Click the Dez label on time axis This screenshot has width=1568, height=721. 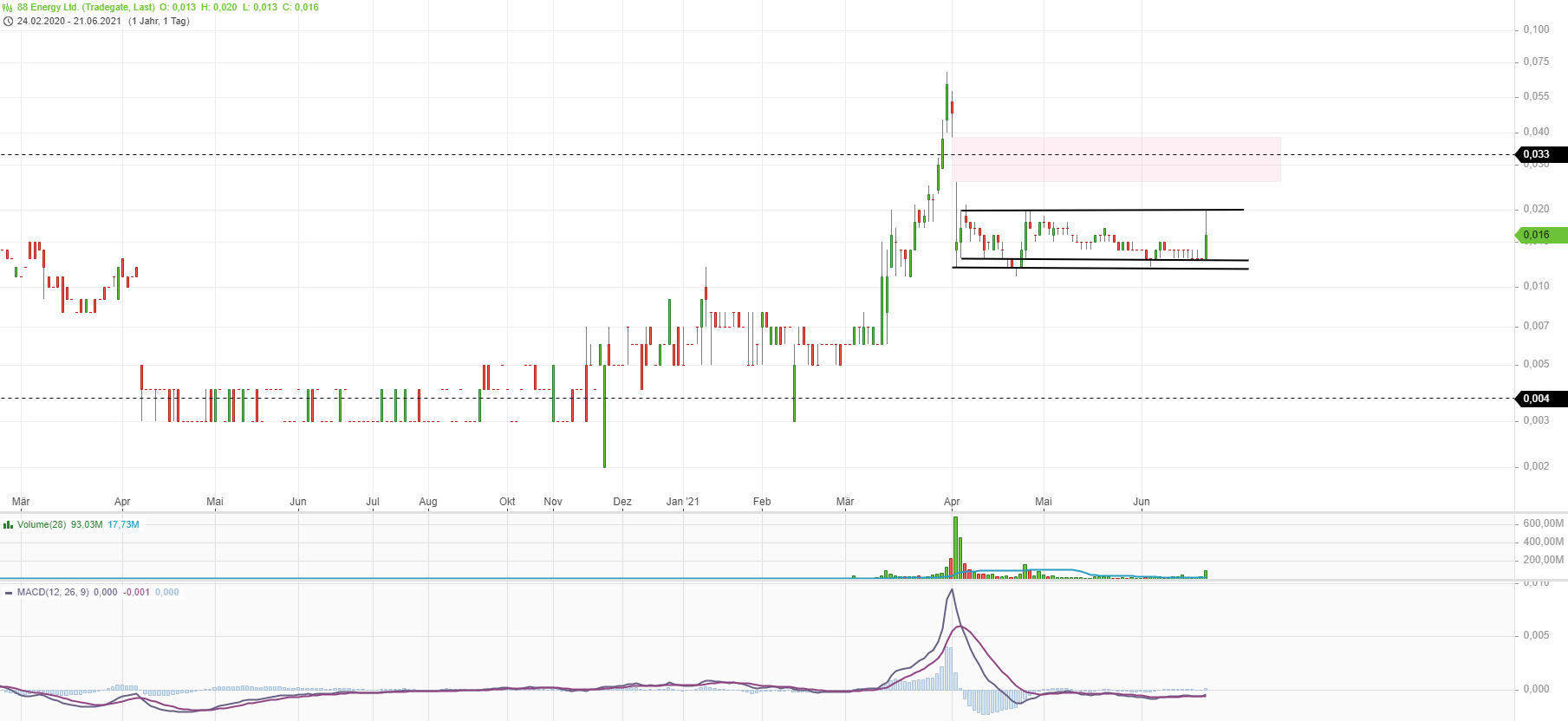[x=622, y=502]
